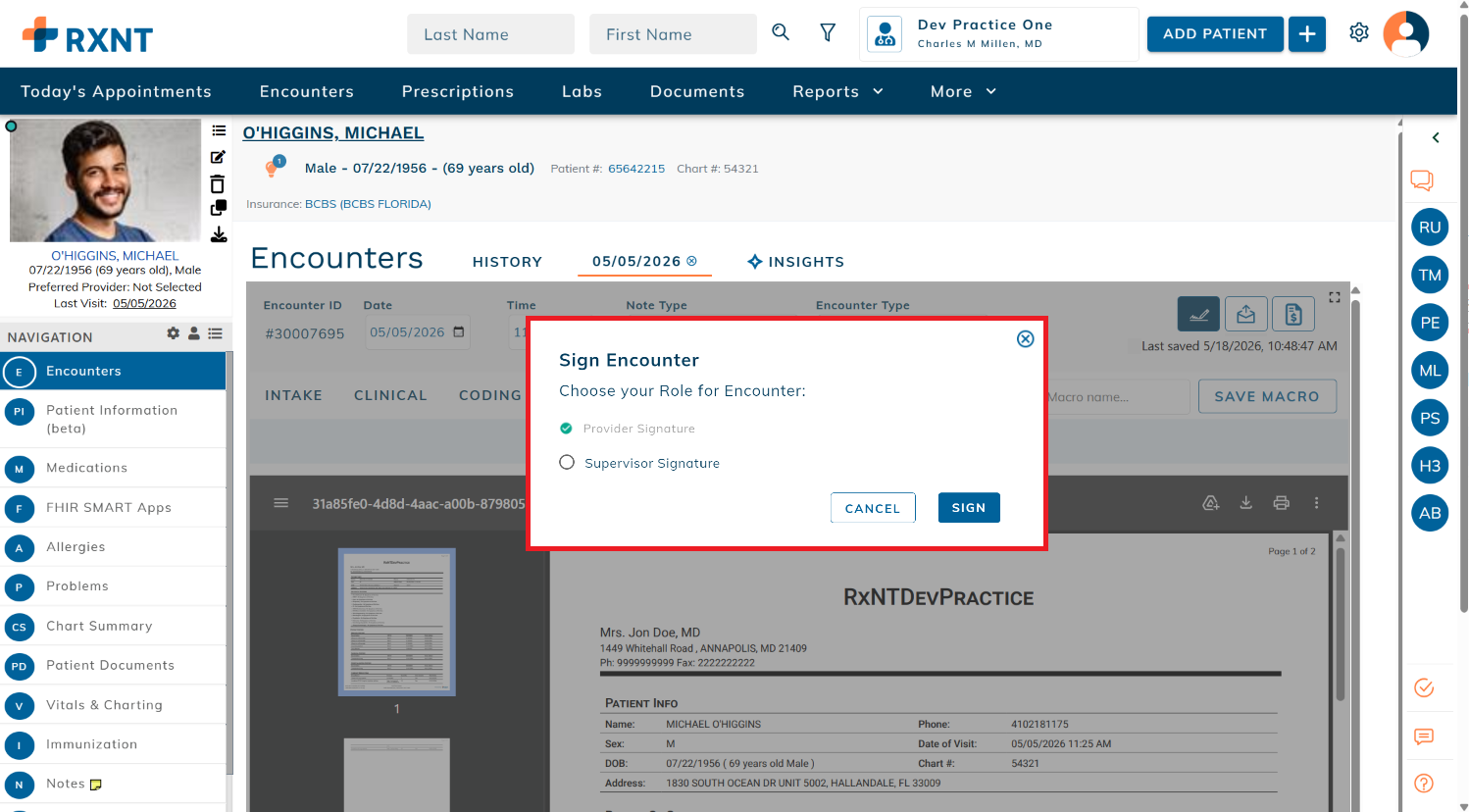Select the Supervisor Signature radio button
This screenshot has width=1469, height=812.
[x=567, y=462]
